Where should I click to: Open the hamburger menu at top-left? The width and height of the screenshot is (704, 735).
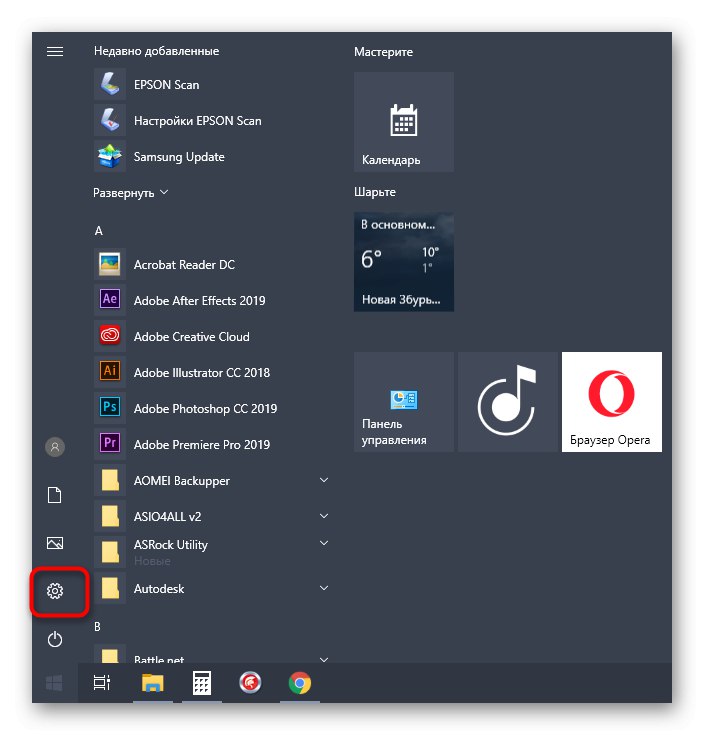coord(55,51)
